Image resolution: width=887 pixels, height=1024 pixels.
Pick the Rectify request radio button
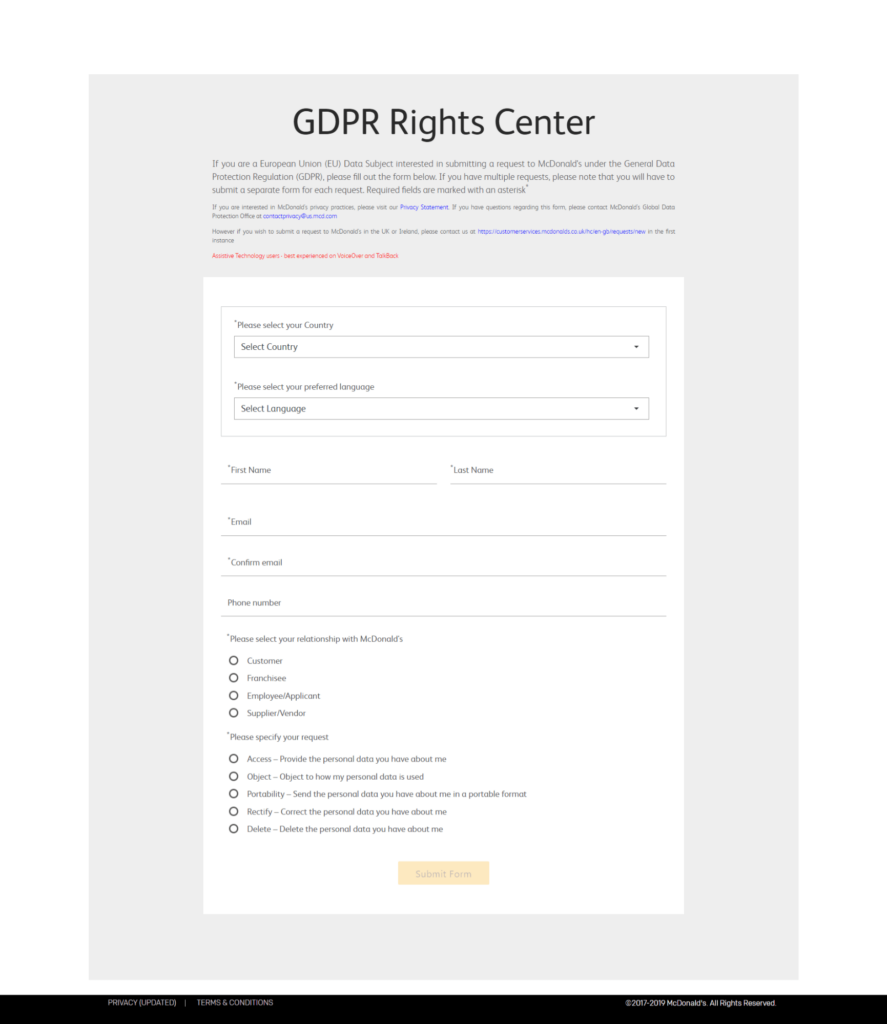tap(234, 811)
